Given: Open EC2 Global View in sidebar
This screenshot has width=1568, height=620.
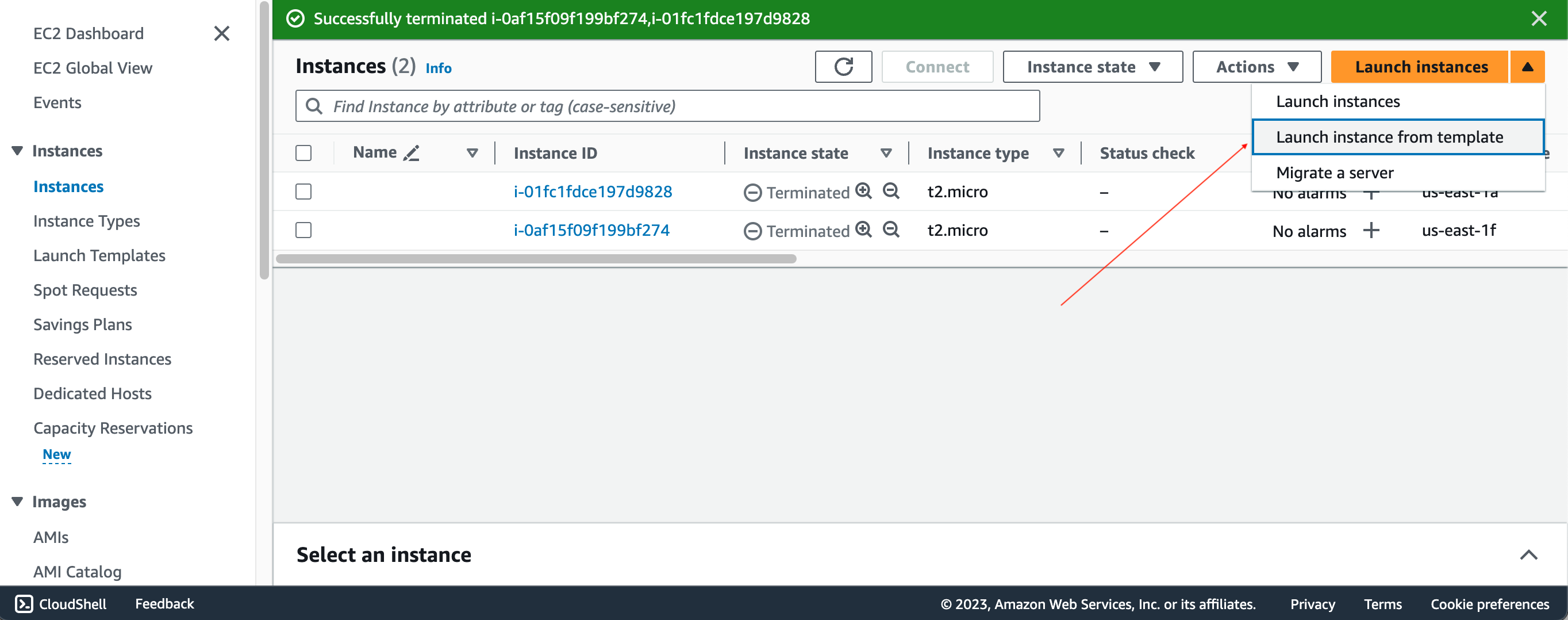Looking at the screenshot, I should coord(93,68).
